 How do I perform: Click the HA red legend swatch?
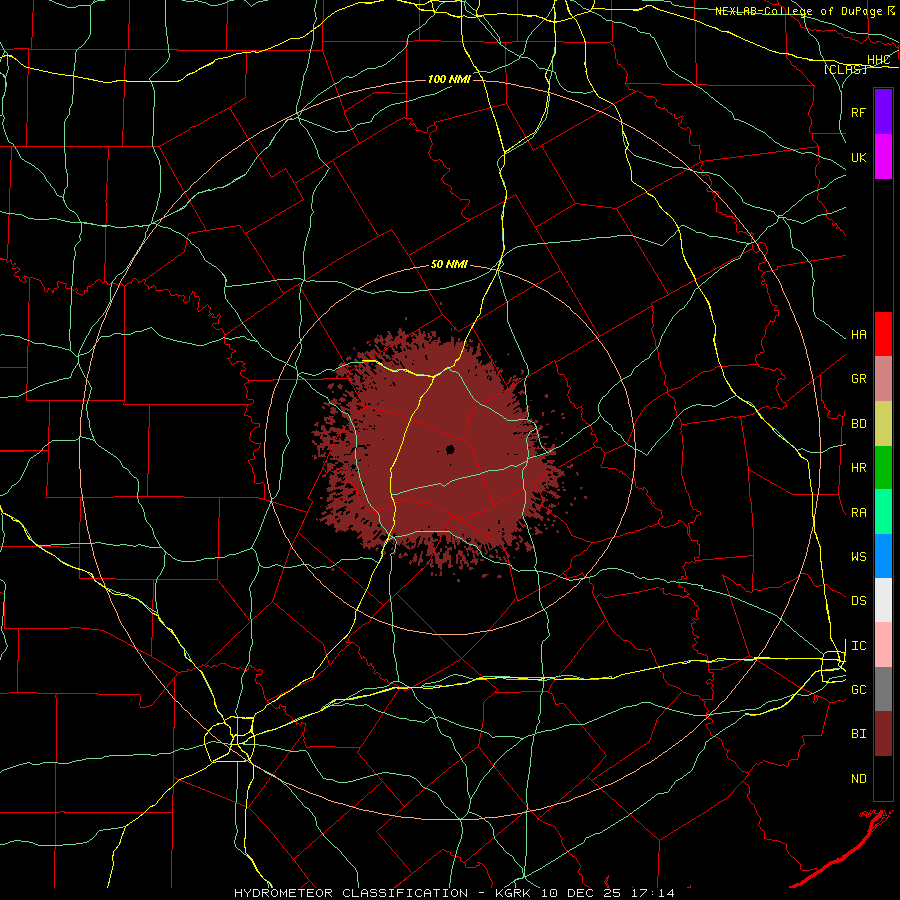883,334
